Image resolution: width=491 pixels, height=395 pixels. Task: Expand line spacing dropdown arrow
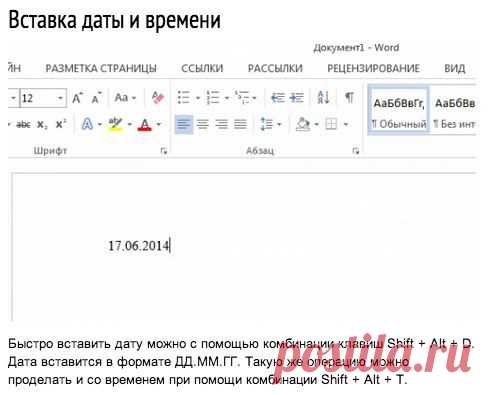[279, 125]
